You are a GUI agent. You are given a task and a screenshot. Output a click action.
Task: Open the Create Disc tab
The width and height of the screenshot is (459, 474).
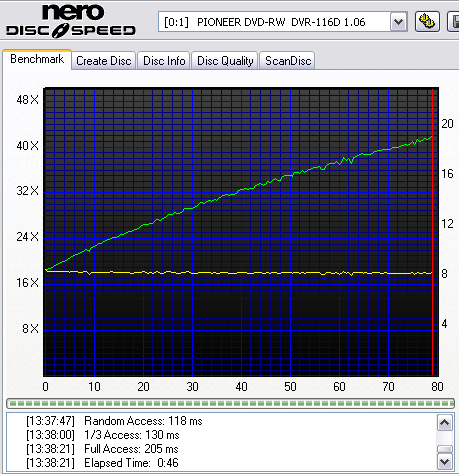104,61
